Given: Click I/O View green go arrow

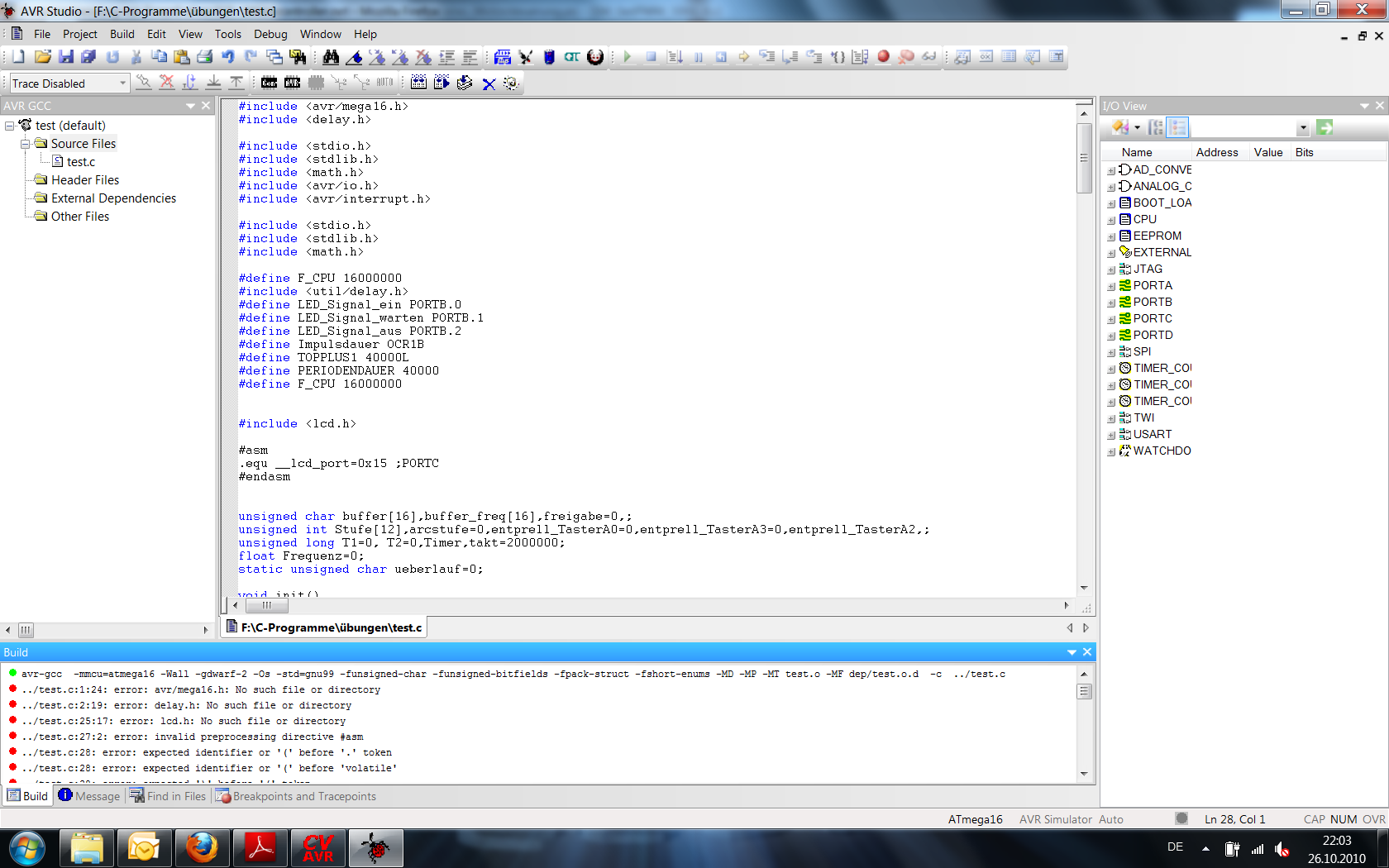Looking at the screenshot, I should click(1325, 127).
